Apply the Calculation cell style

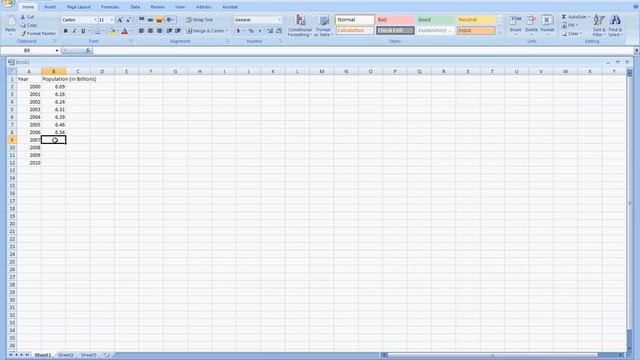pyautogui.click(x=355, y=31)
